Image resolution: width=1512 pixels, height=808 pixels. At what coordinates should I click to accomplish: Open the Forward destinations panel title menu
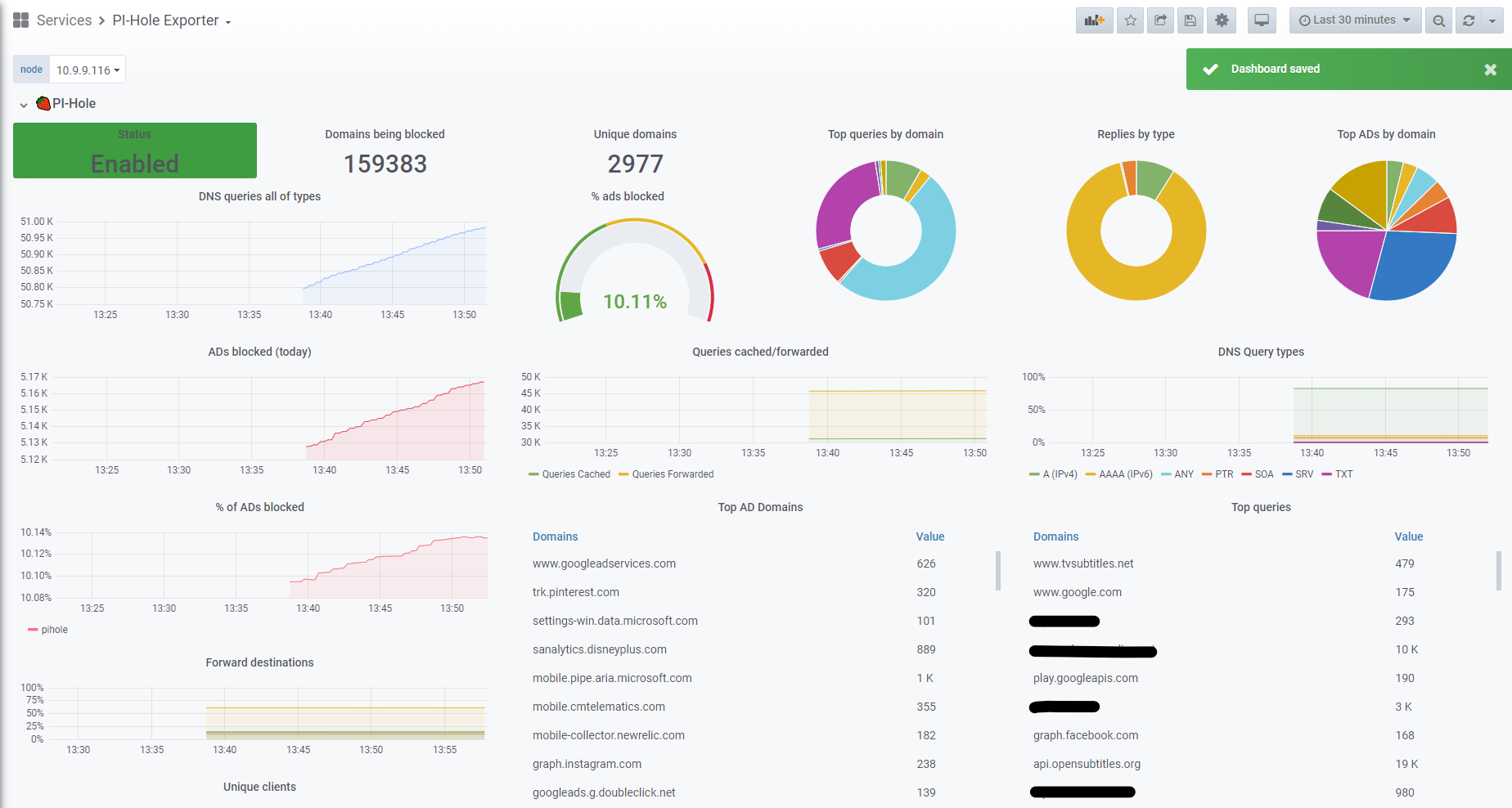[x=259, y=662]
